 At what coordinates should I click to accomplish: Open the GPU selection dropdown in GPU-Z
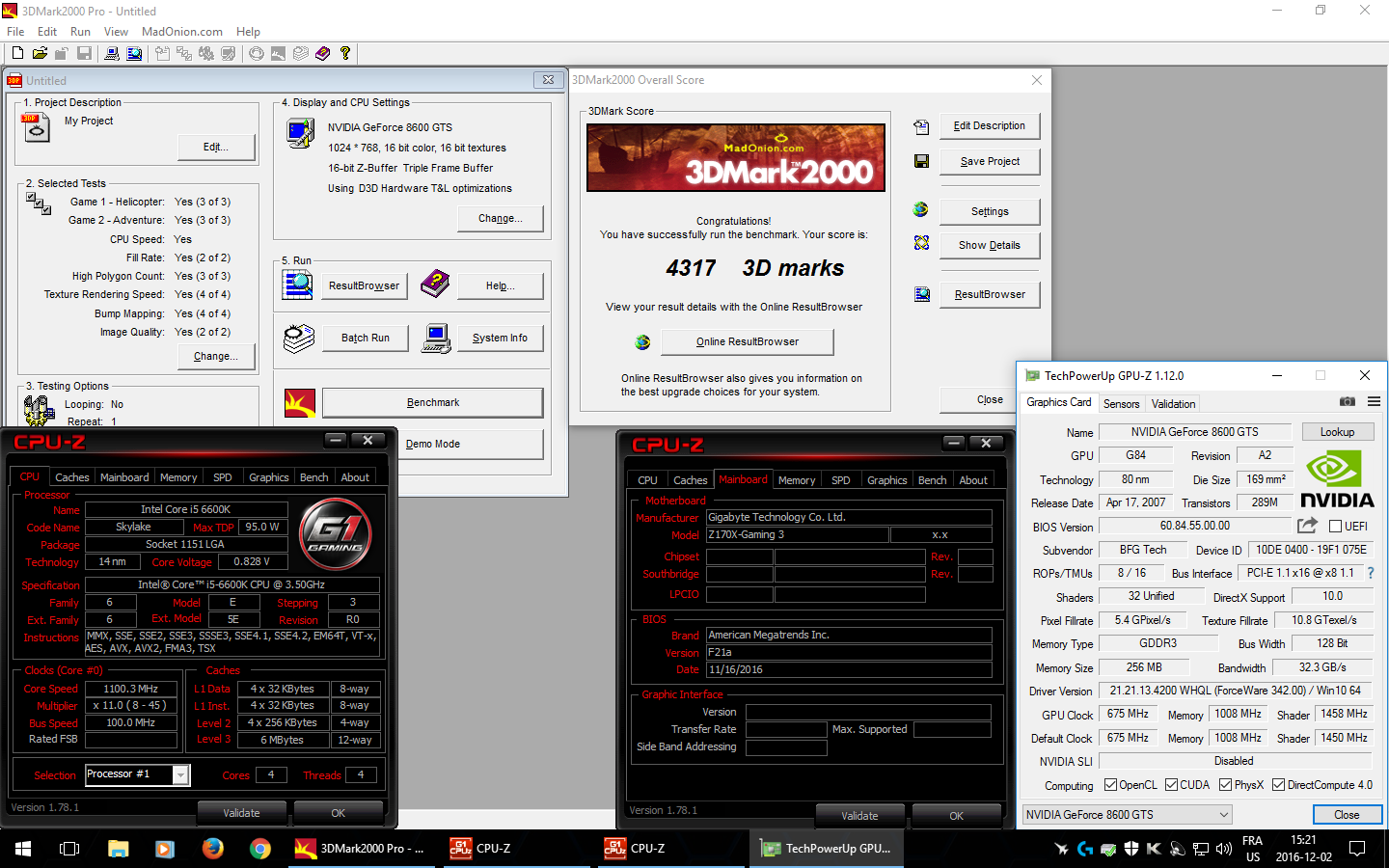1128,815
